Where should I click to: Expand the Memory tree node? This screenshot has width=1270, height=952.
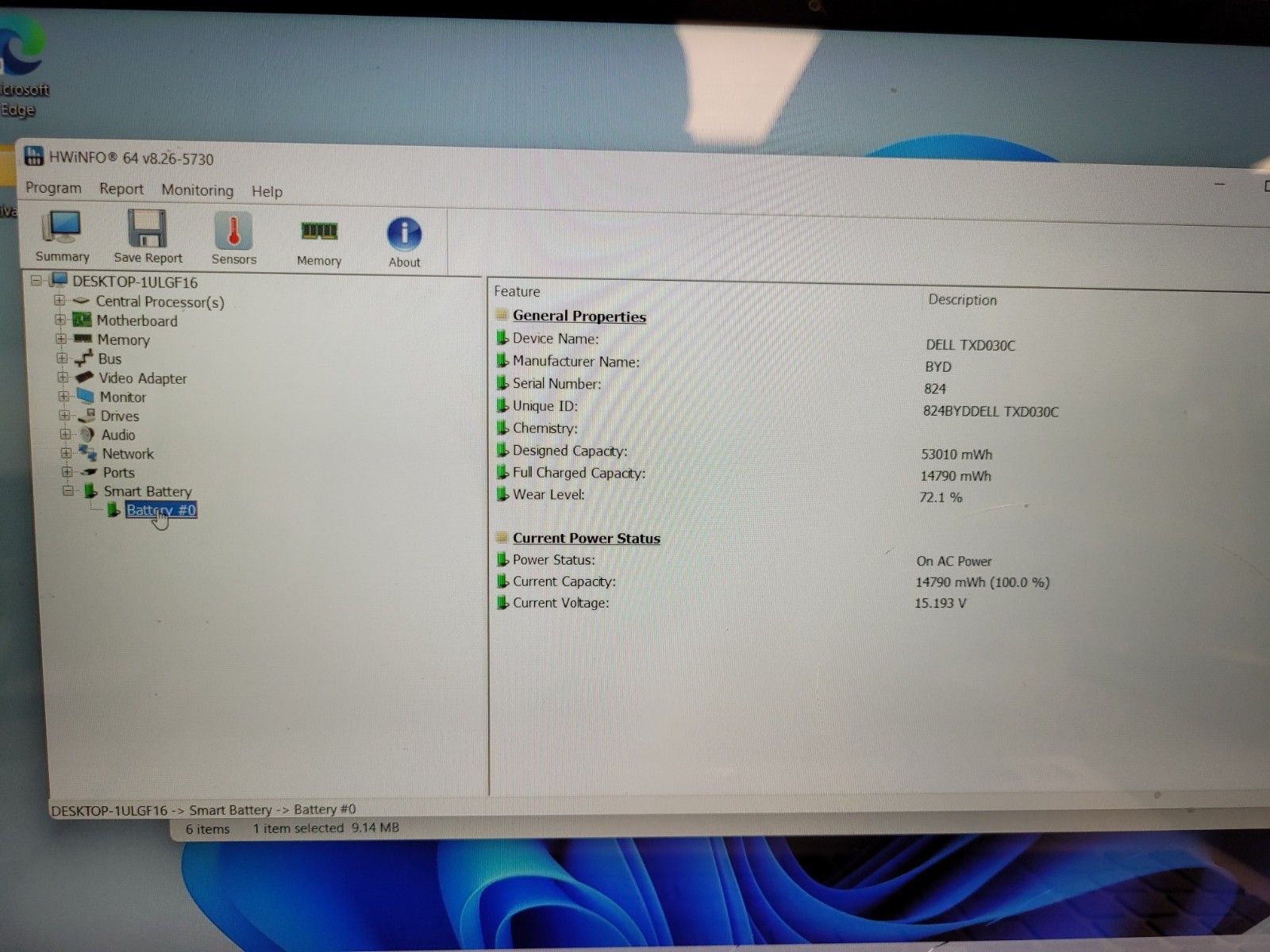click(x=61, y=338)
